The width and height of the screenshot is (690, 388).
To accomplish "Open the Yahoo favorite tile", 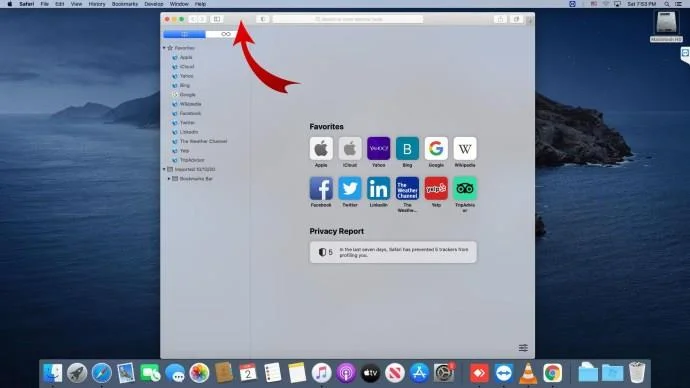I will pos(378,148).
